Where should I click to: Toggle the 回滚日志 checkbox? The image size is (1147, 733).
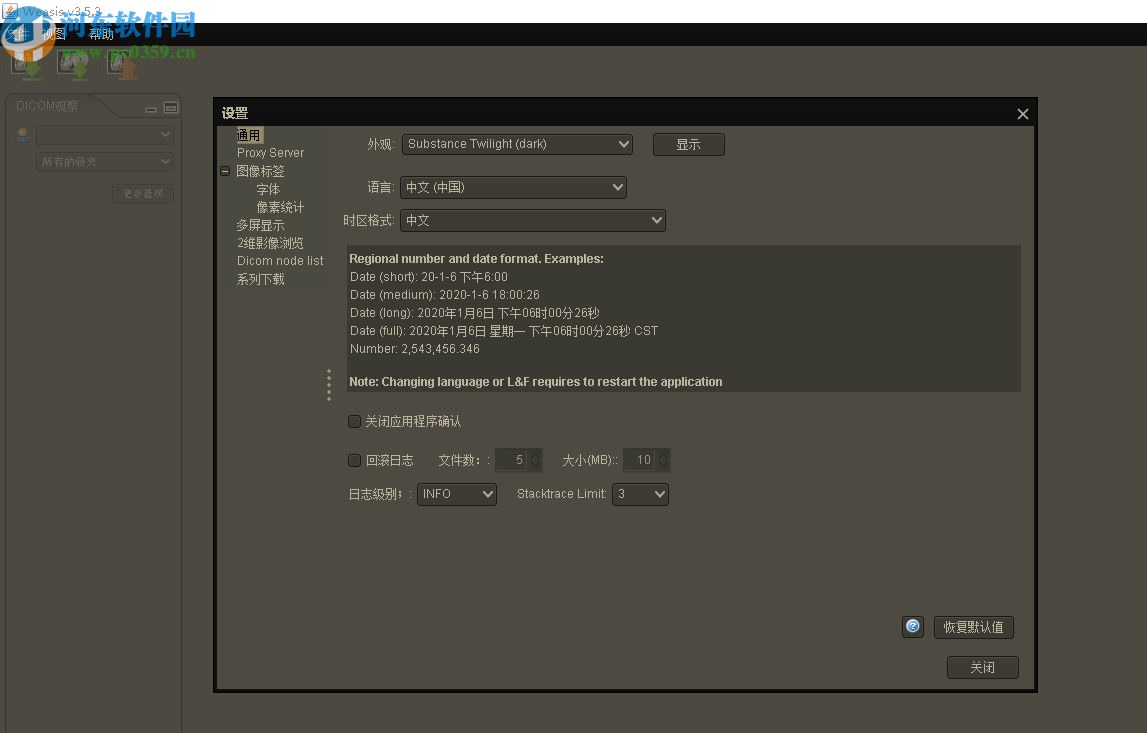(354, 460)
